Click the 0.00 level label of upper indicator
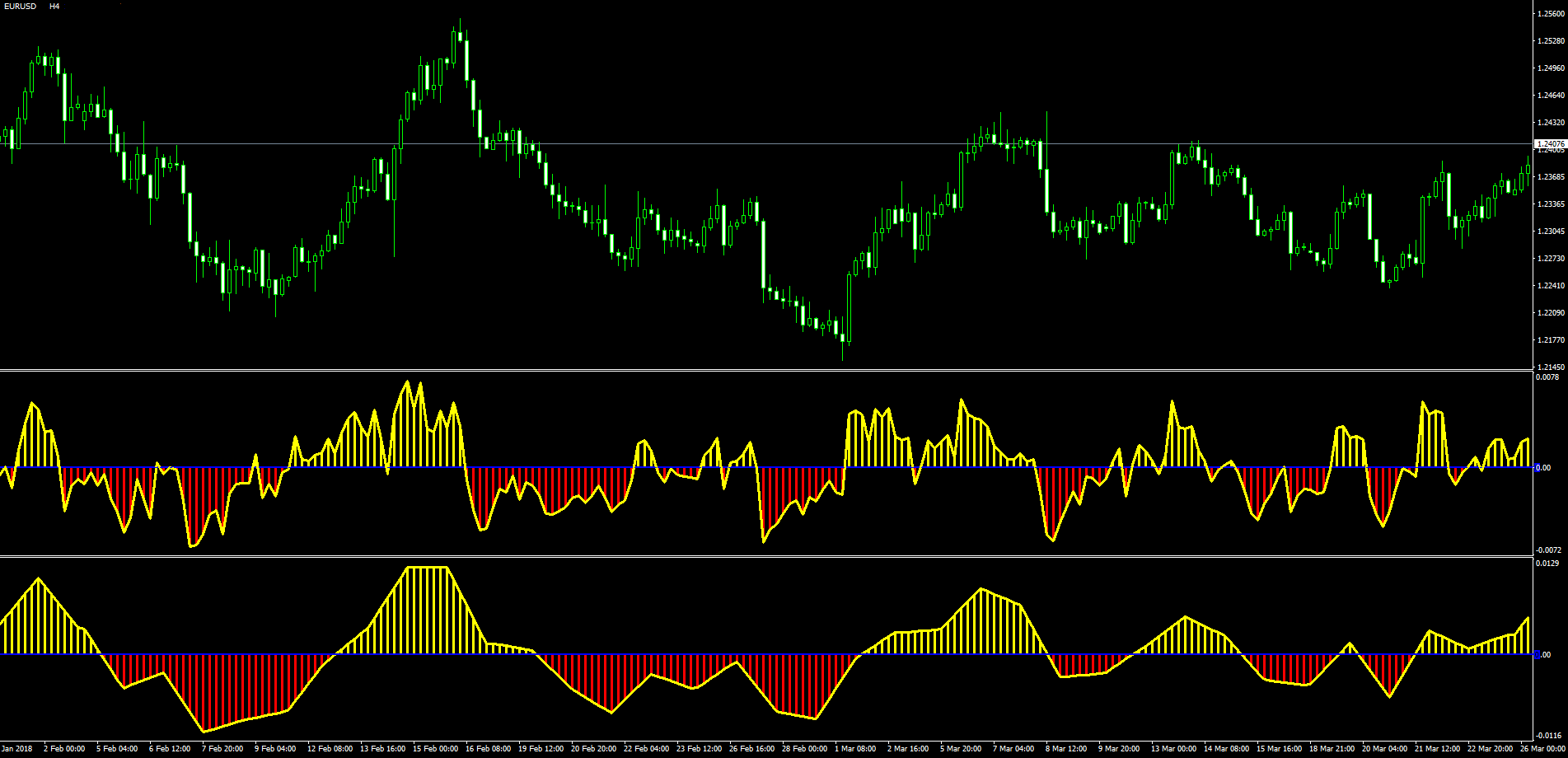 click(1546, 468)
